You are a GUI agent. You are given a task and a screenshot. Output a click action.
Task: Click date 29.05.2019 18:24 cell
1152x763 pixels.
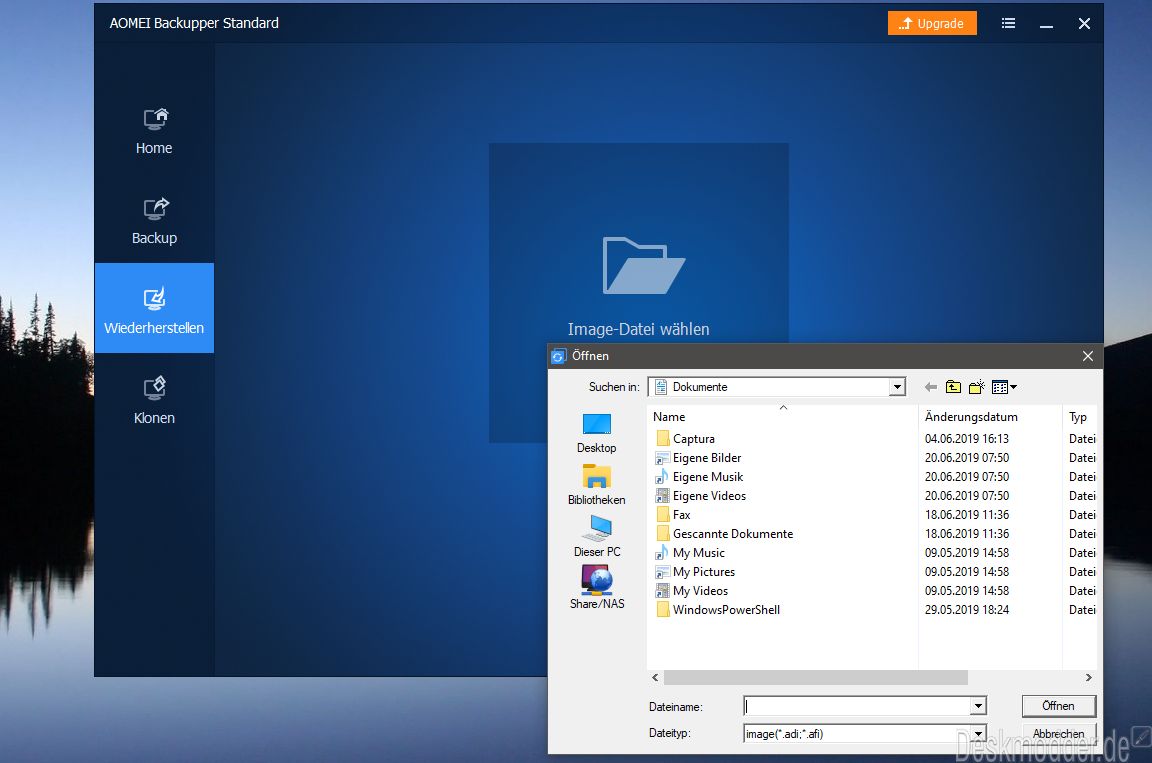pyautogui.click(x=967, y=610)
